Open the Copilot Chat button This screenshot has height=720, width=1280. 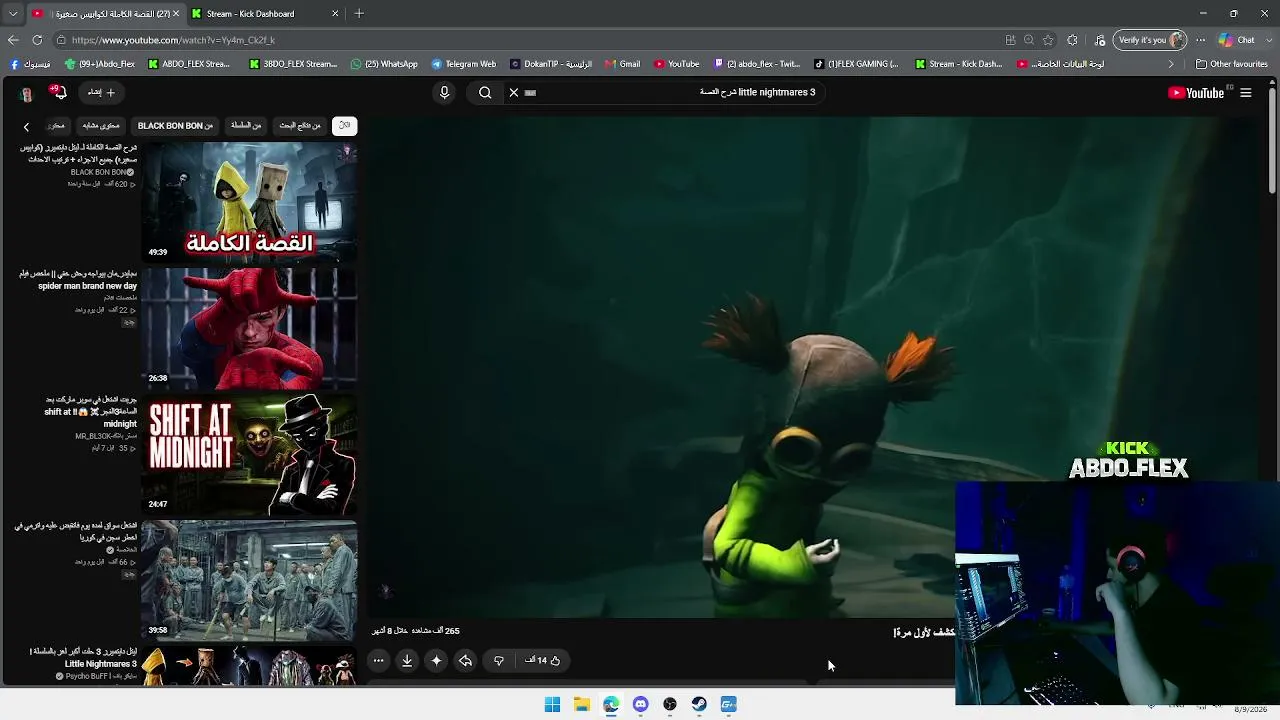[1237, 40]
